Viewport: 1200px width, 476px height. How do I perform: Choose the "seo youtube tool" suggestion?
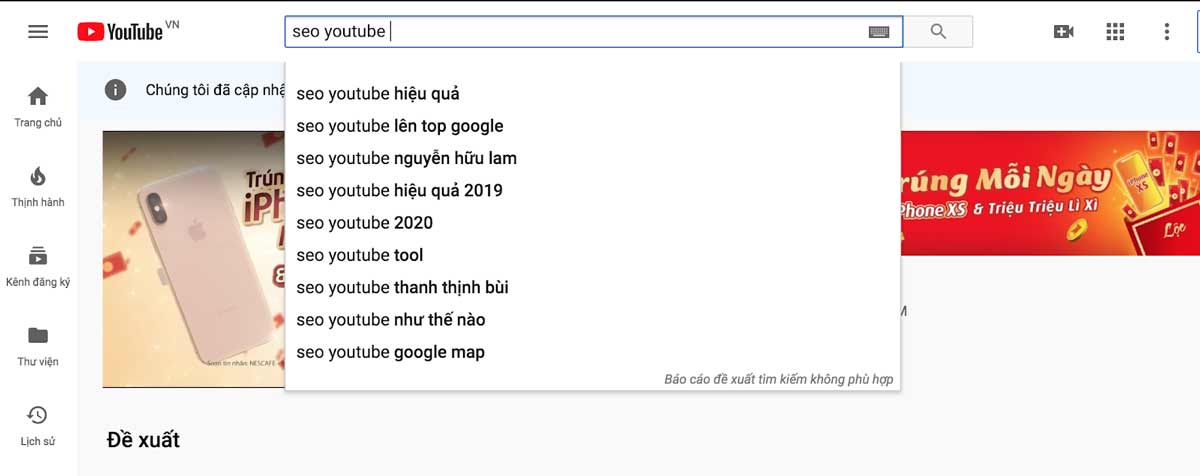click(x=360, y=255)
